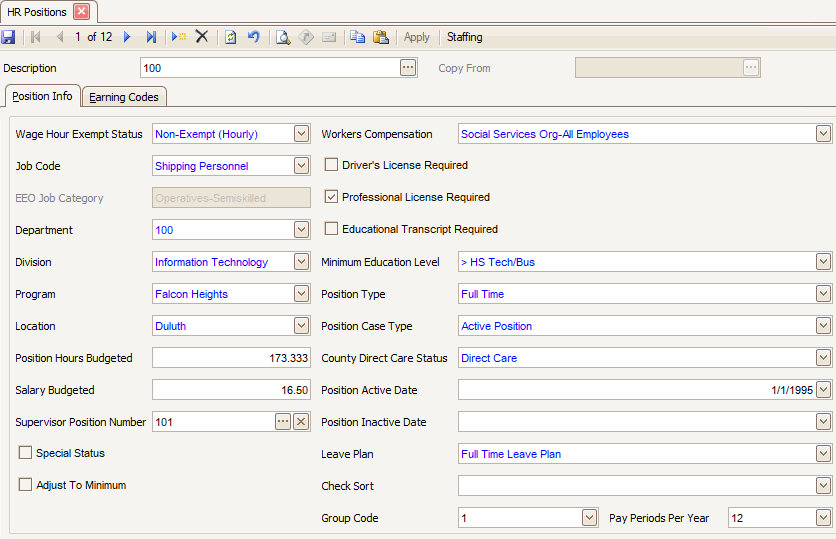Jump to last record in toolbar
Image resolution: width=836 pixels, height=539 pixels.
tap(151, 37)
